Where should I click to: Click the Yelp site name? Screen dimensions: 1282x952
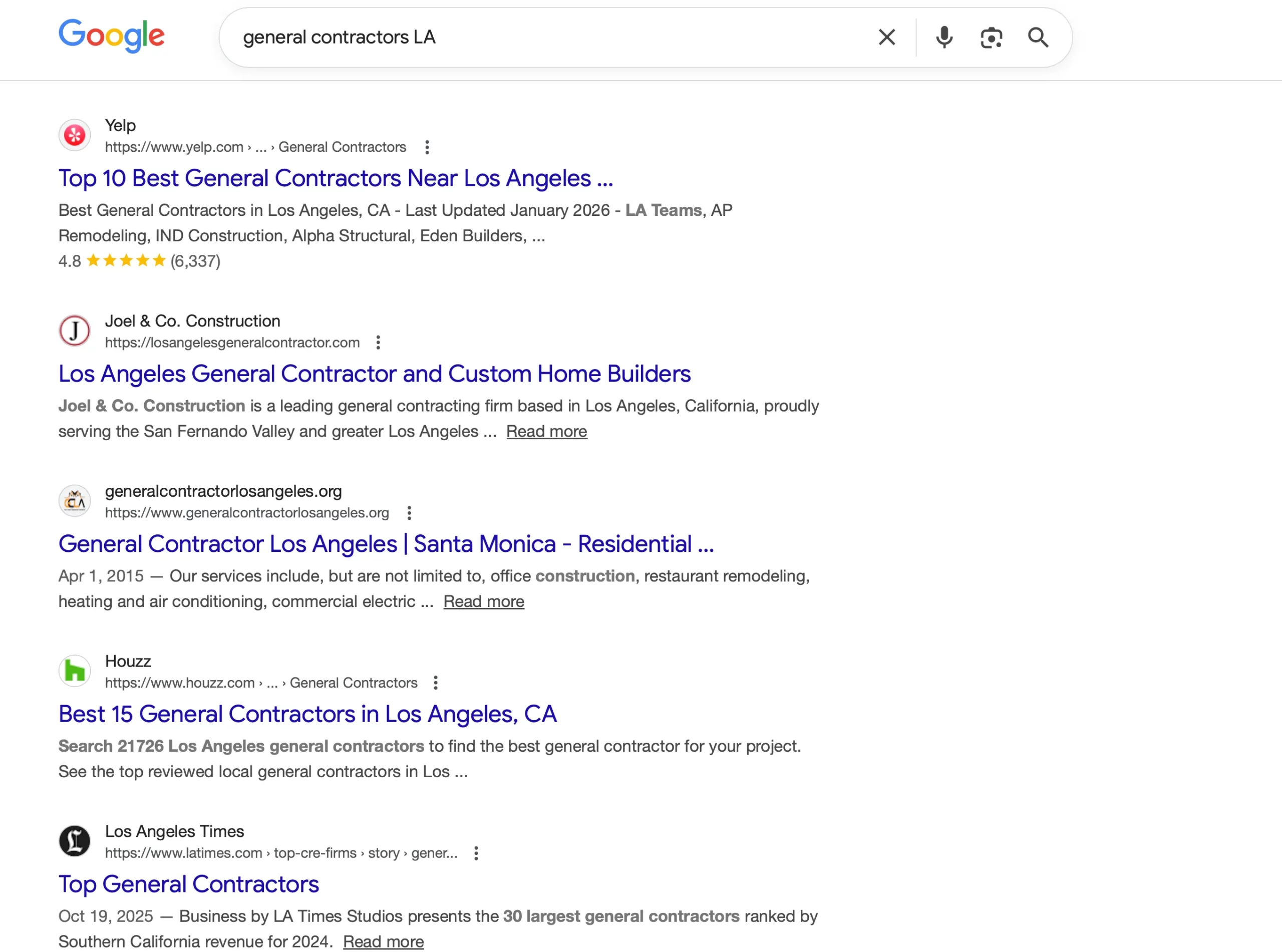click(120, 125)
